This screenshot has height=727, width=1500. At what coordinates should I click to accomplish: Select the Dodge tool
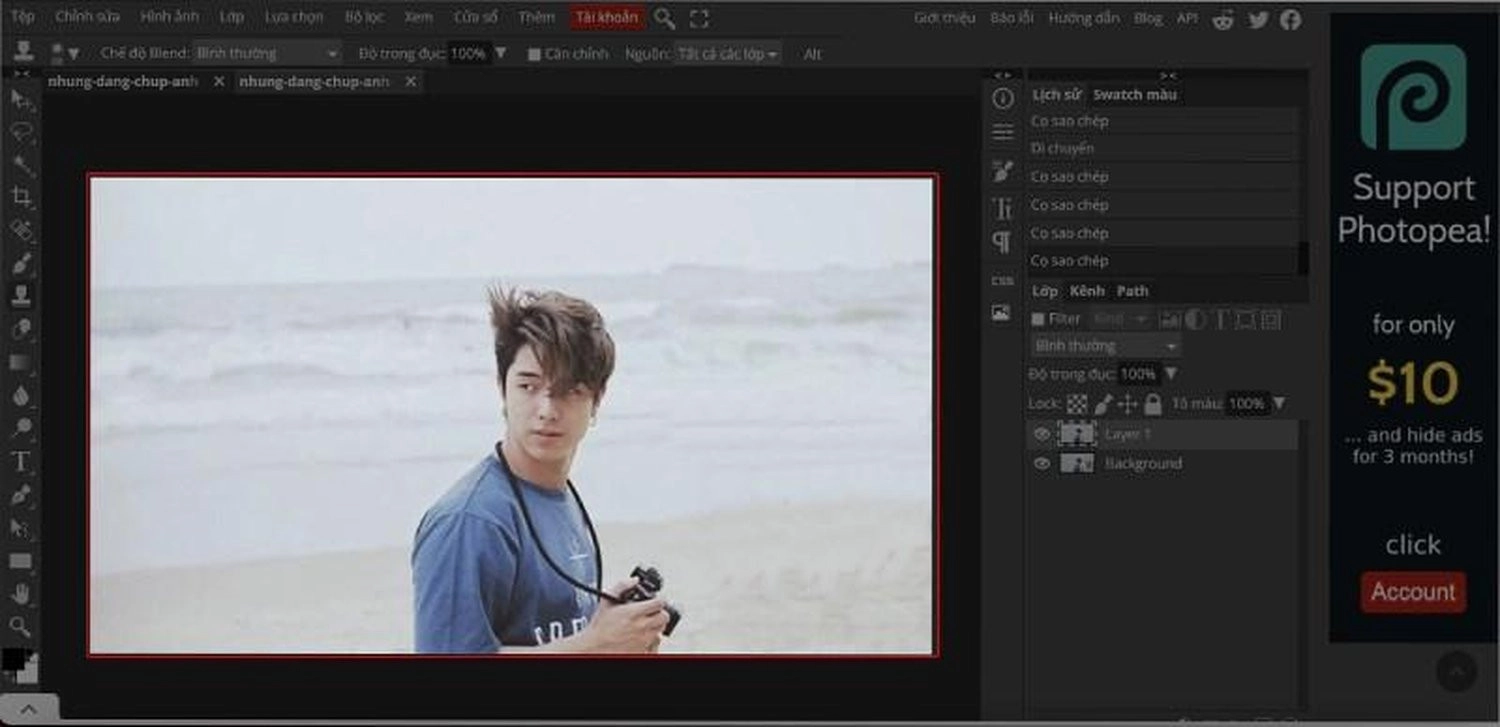point(21,428)
